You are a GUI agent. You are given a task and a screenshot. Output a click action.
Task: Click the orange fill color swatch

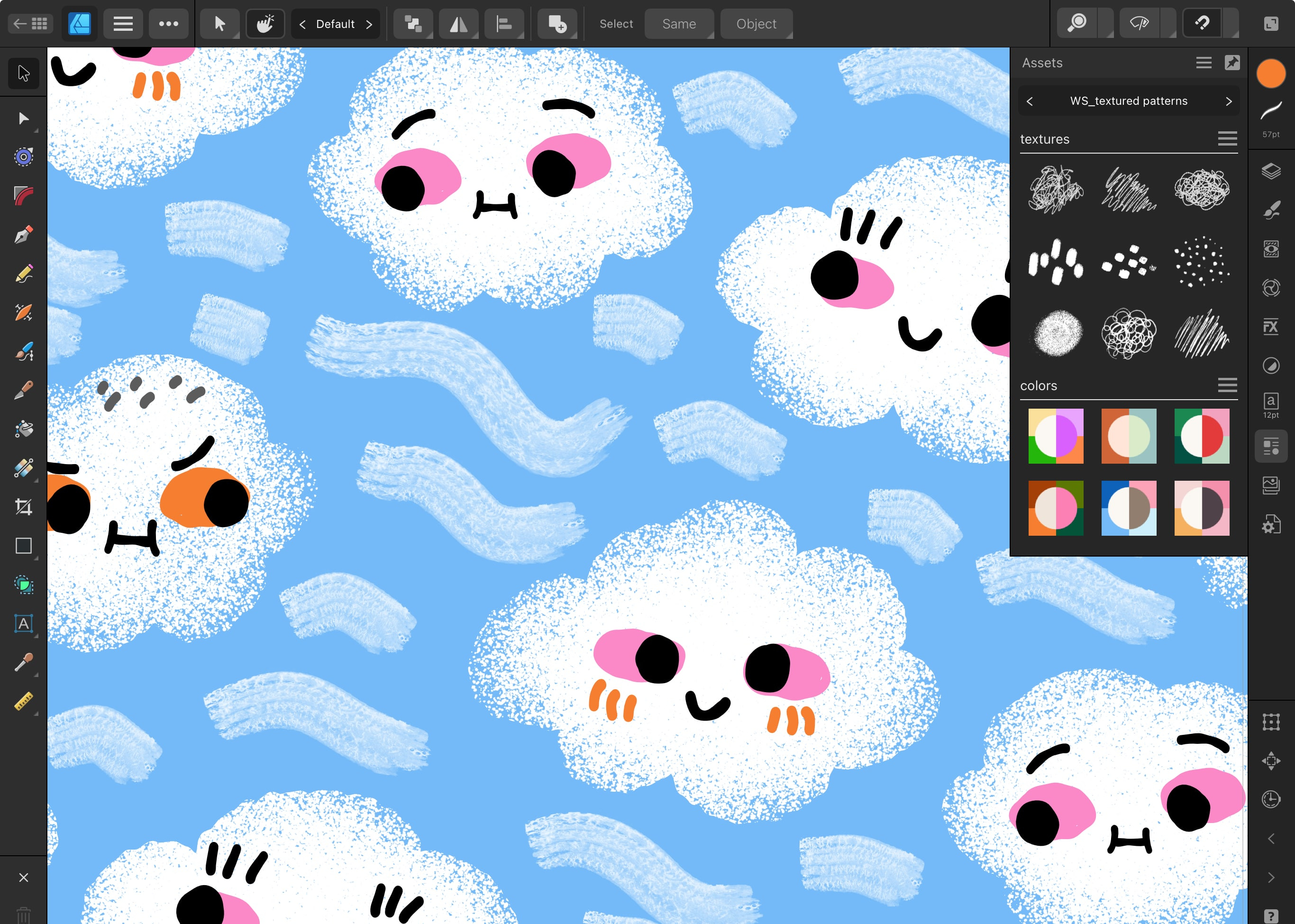[x=1270, y=74]
